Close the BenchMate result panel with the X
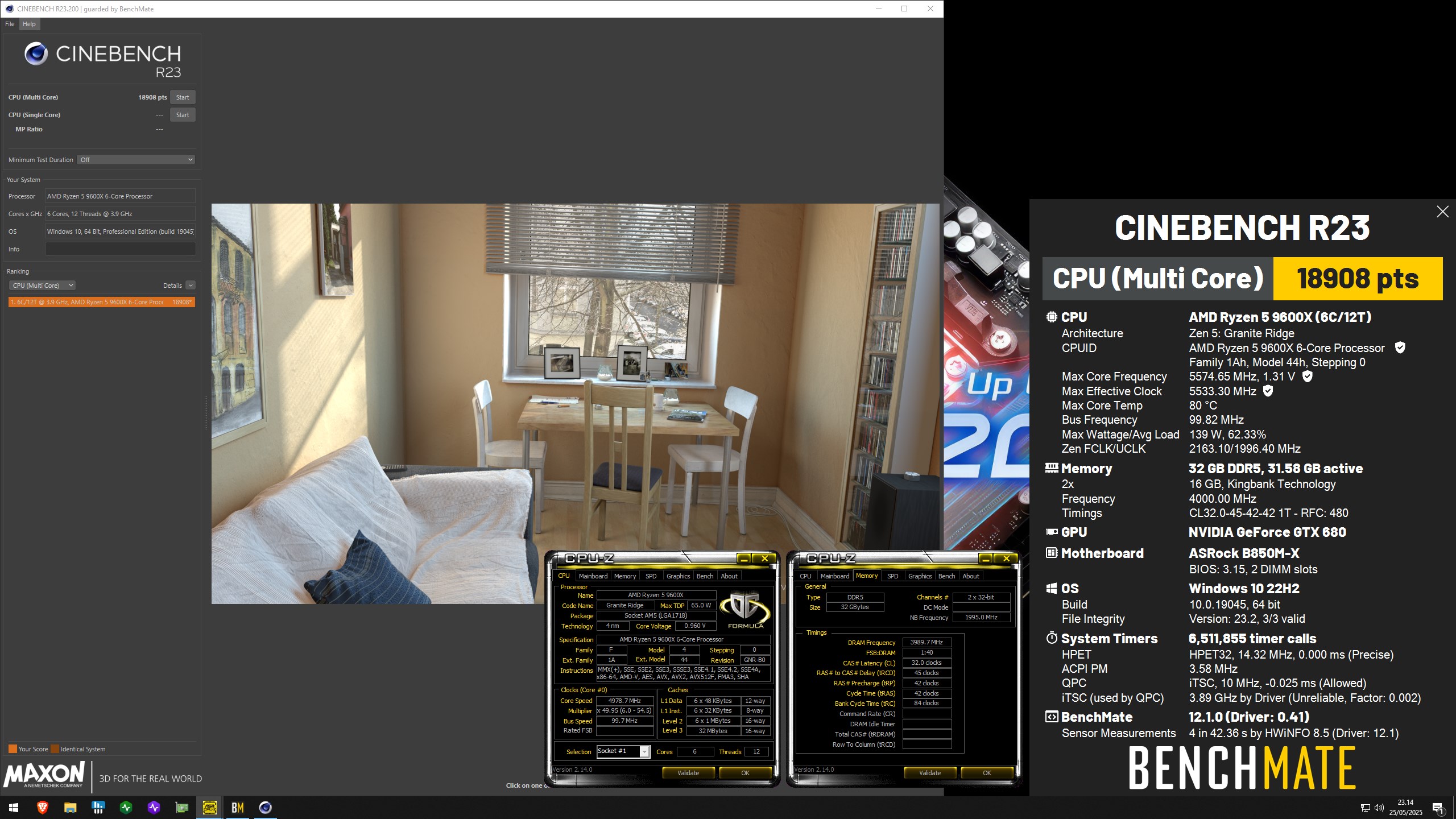1456x819 pixels. 1442,212
